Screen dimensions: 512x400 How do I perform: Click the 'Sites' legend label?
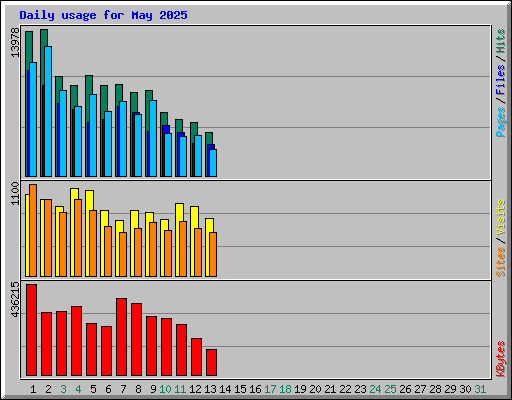point(500,262)
